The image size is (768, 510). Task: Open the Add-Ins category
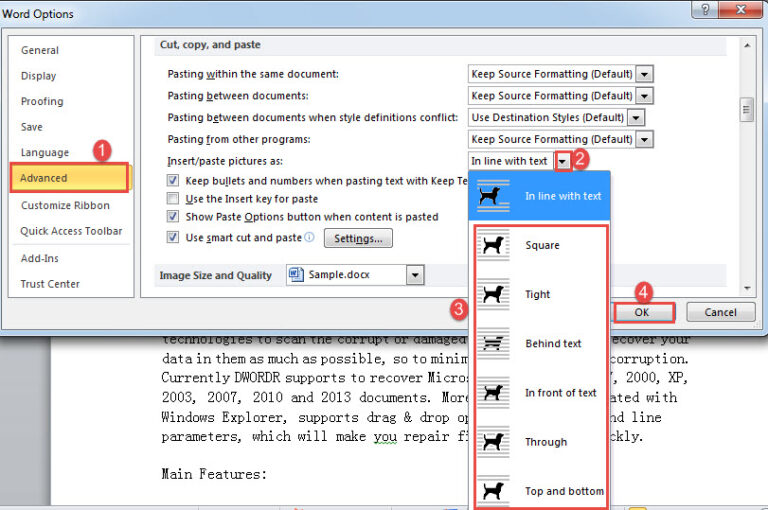click(x=39, y=258)
